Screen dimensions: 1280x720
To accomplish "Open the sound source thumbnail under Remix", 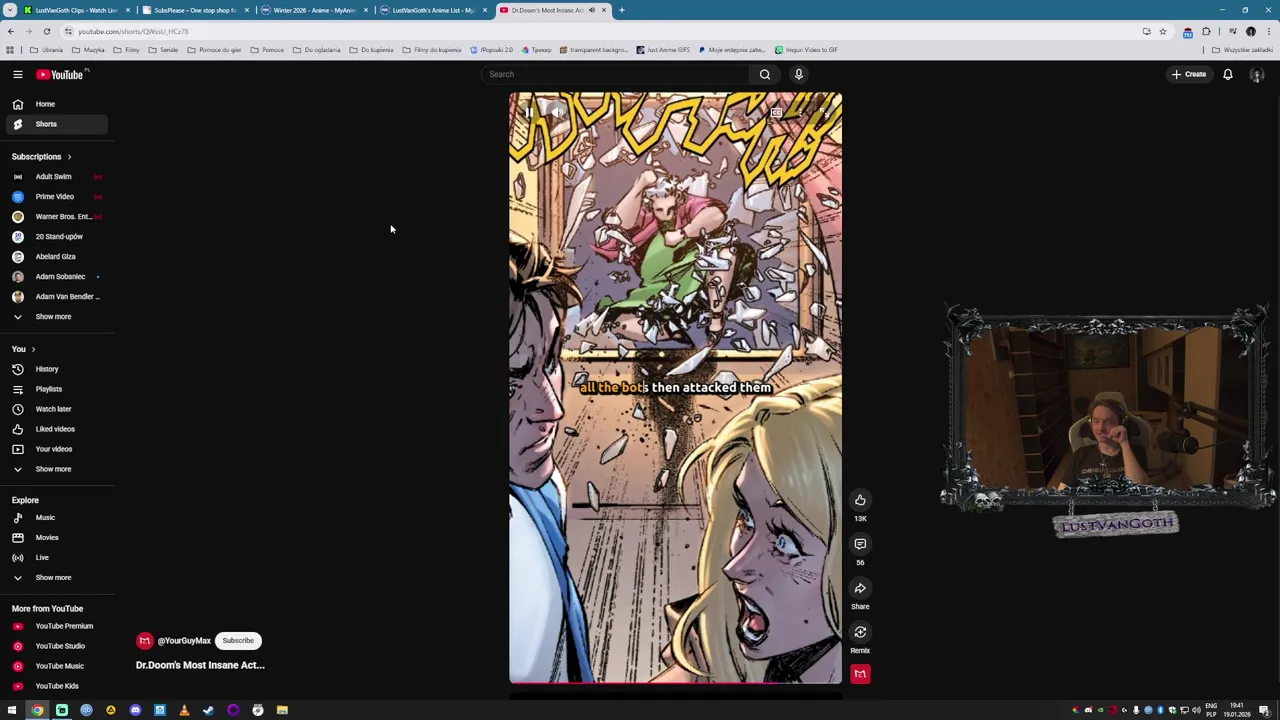I will coord(860,674).
